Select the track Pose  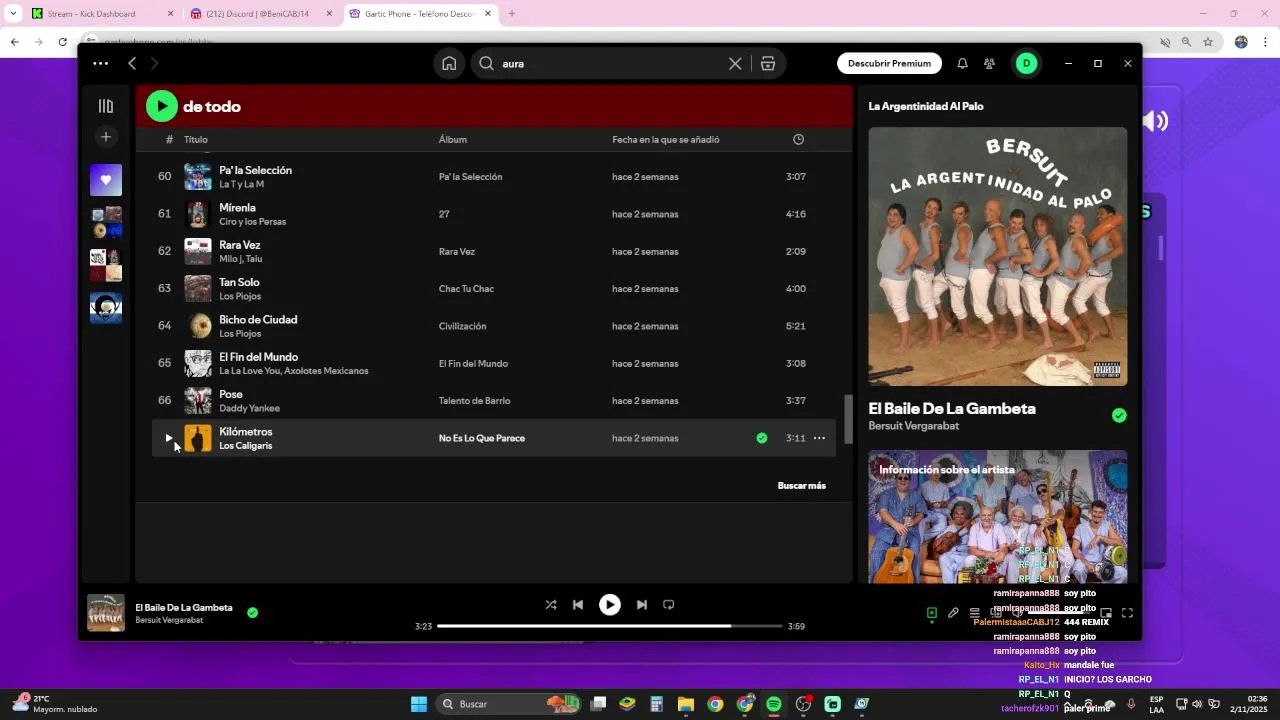pyautogui.click(x=231, y=394)
